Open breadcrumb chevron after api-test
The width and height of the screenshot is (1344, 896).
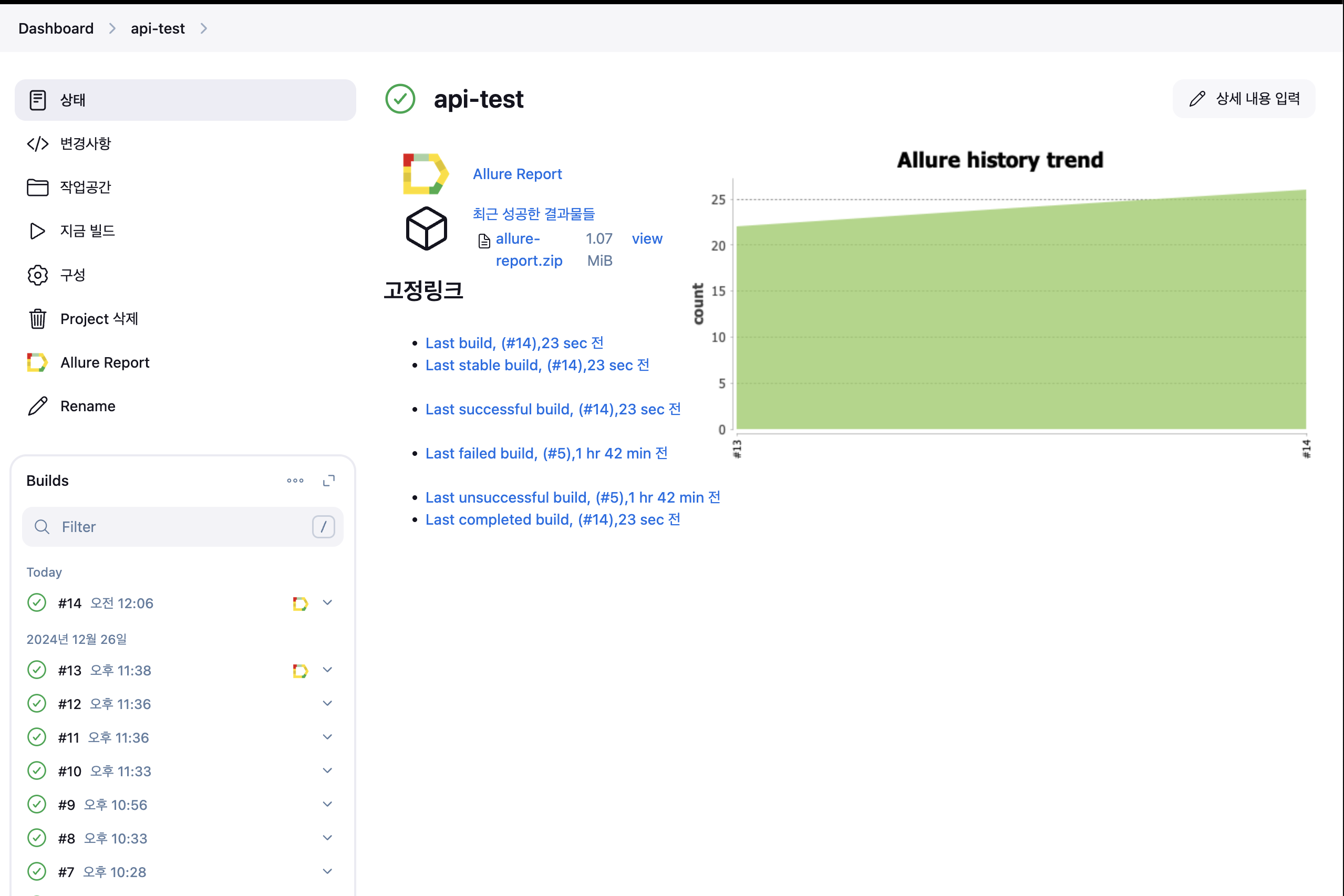click(x=203, y=28)
